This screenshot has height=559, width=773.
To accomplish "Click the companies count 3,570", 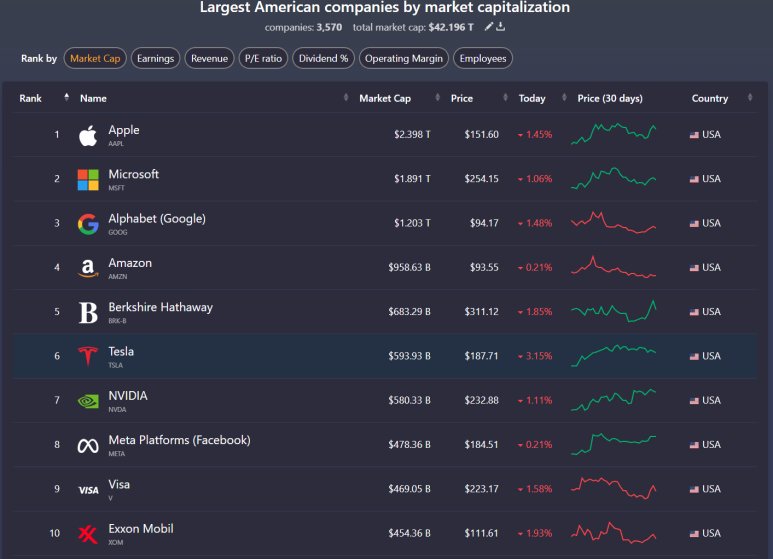I will [x=329, y=28].
